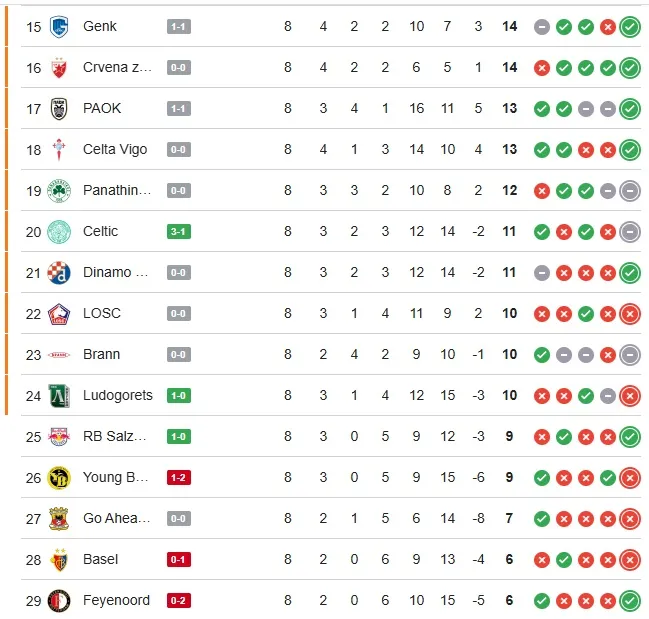The height and width of the screenshot is (619, 649).
Task: Click Dinamo's first grey draw form icon
Action: click(x=542, y=272)
